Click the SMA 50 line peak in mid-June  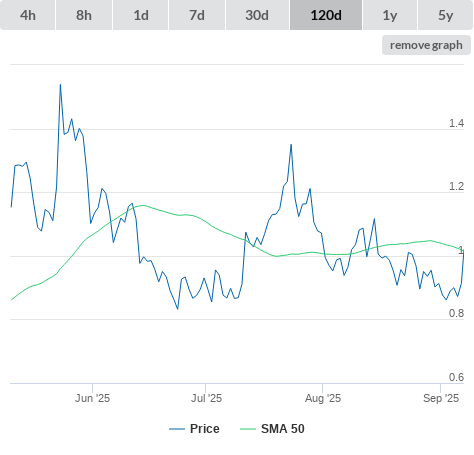[x=143, y=205]
